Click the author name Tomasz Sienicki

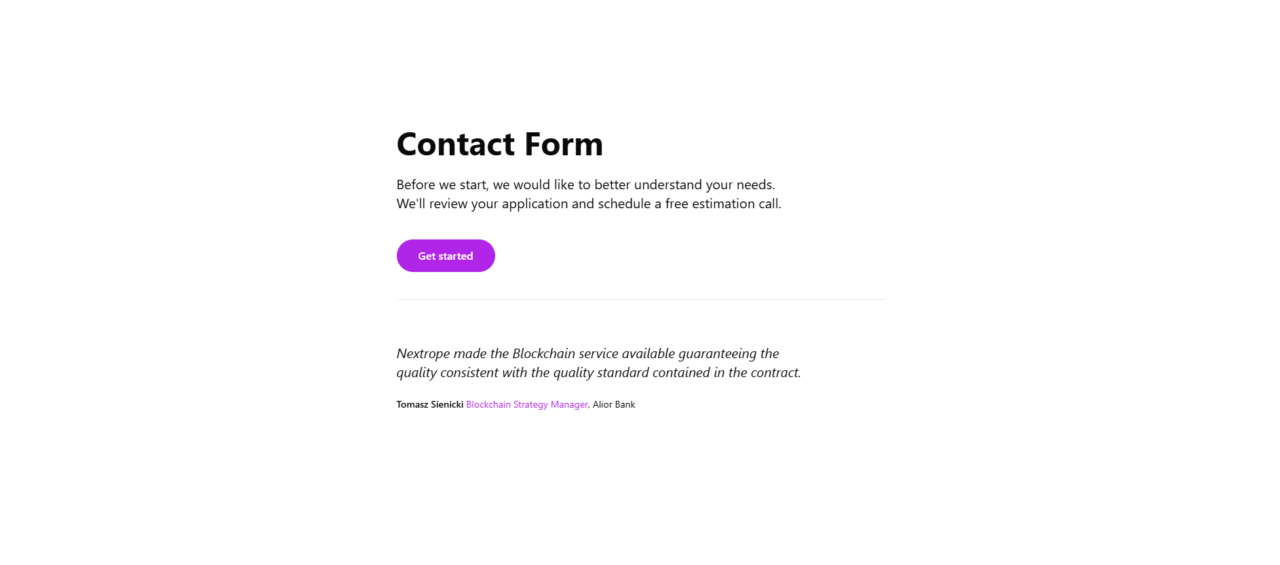(x=430, y=405)
